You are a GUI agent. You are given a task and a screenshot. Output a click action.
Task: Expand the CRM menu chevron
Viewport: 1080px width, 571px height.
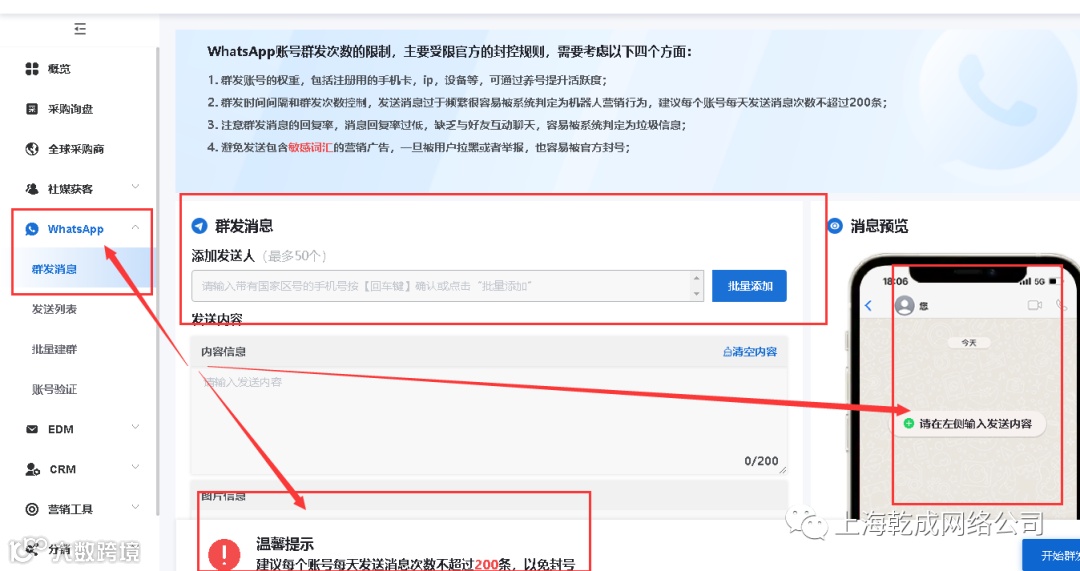[x=136, y=468]
